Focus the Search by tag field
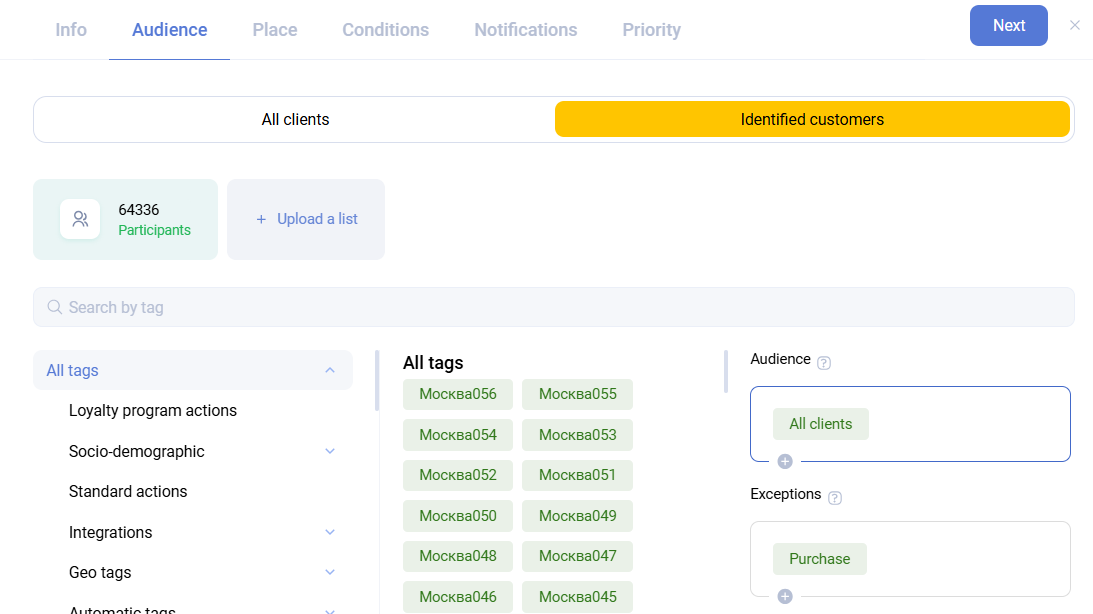 [x=560, y=307]
